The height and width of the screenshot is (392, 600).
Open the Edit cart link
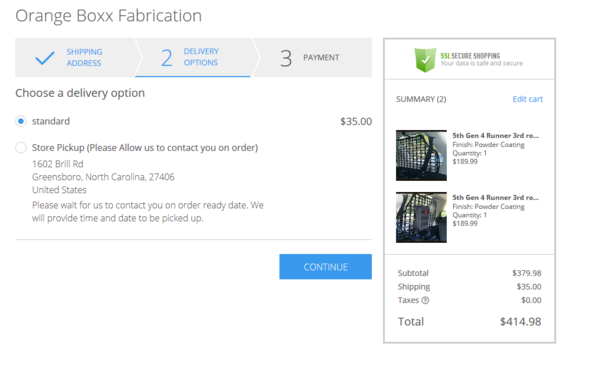pos(527,99)
